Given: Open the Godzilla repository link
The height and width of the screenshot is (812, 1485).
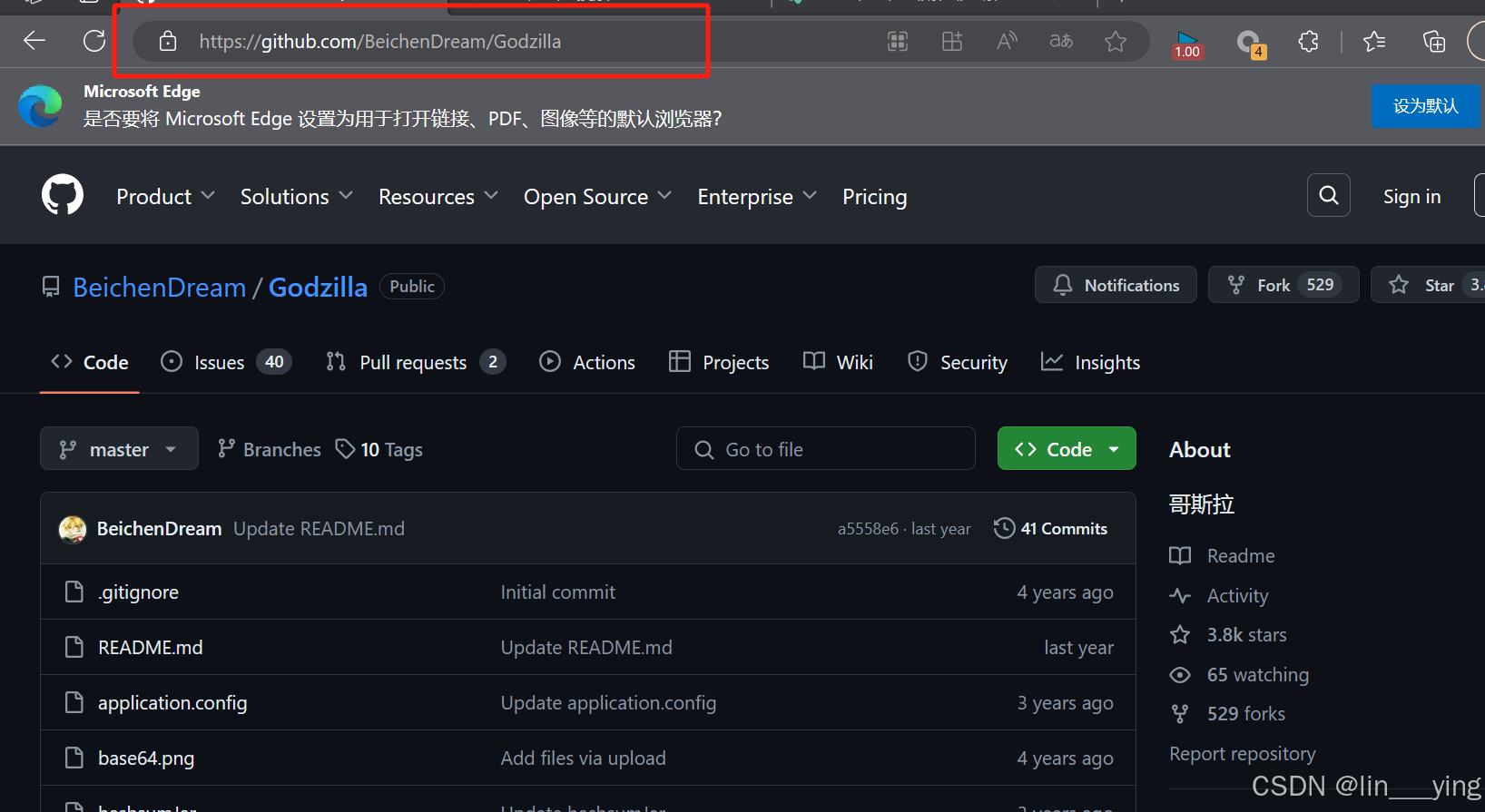Looking at the screenshot, I should click(x=318, y=288).
